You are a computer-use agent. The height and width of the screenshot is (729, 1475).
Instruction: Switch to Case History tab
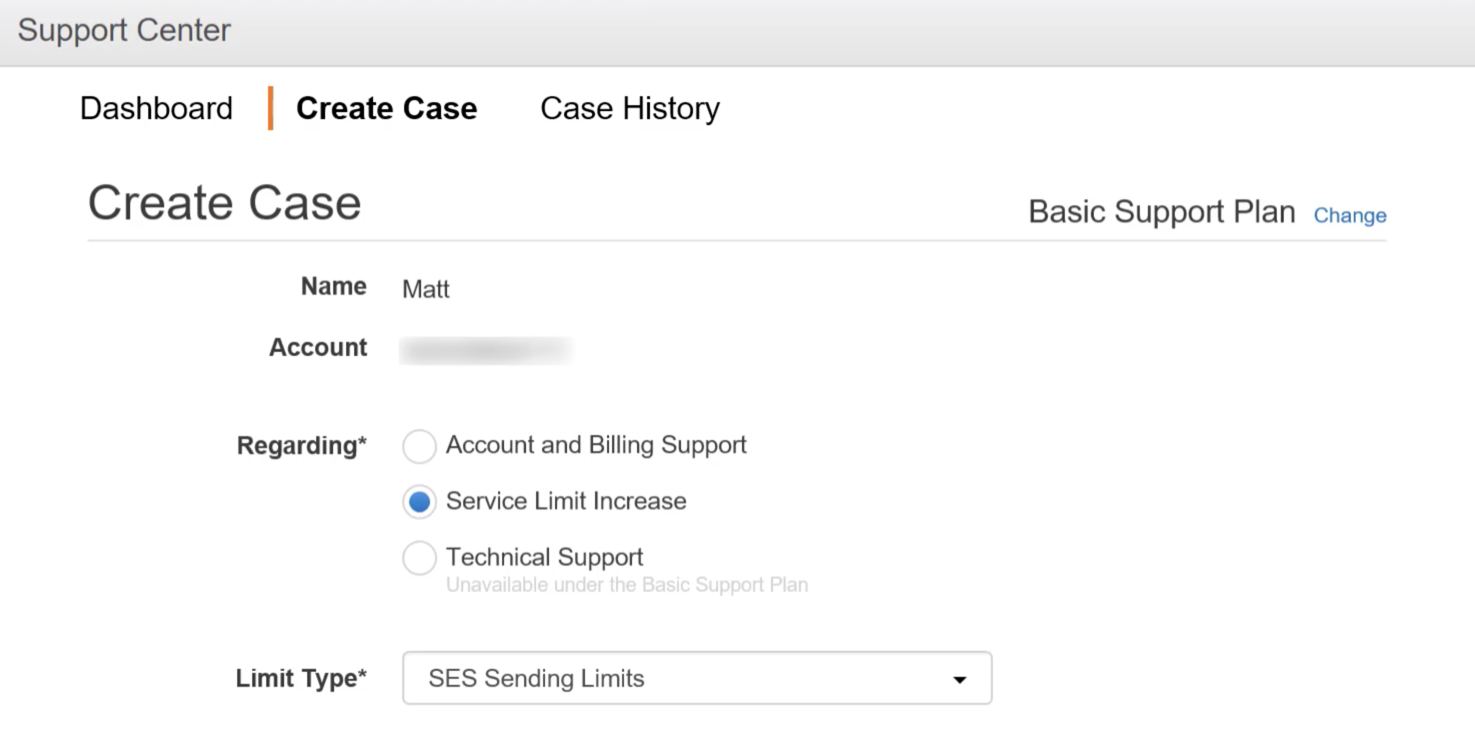(629, 108)
